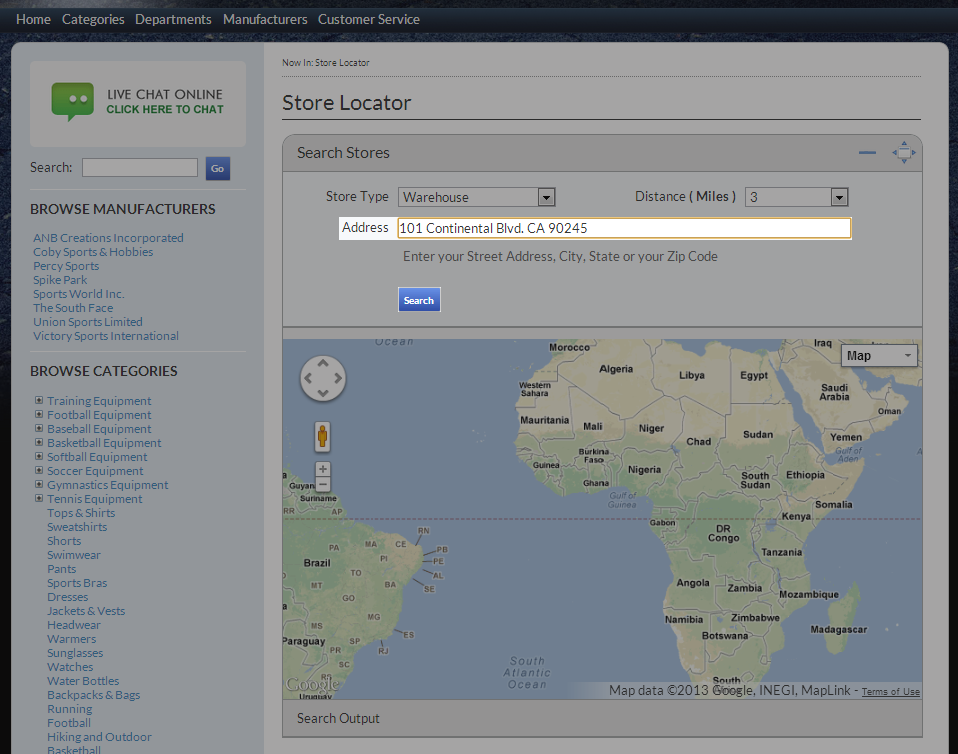The width and height of the screenshot is (958, 754).
Task: Zoom out the map with minus button
Action: click(323, 485)
